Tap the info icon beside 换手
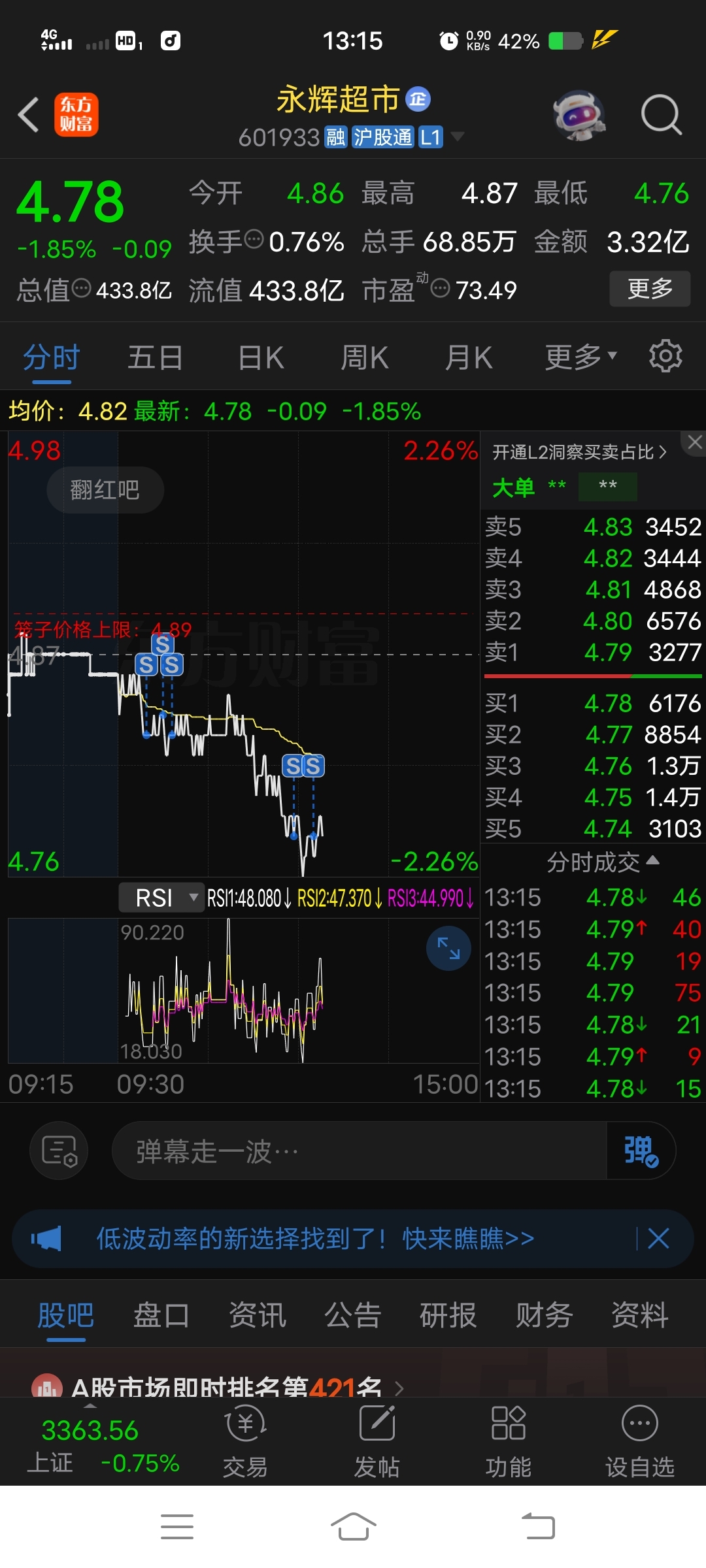 [254, 239]
